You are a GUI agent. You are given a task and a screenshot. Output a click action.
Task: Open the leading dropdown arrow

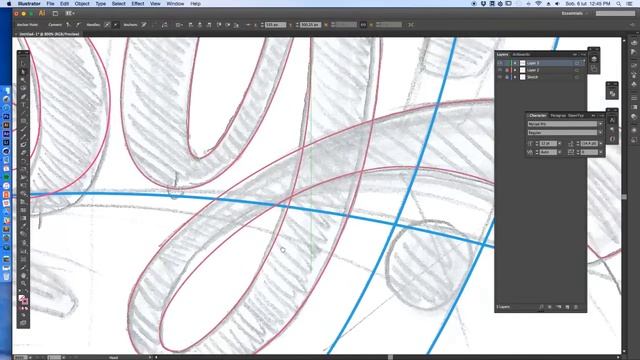(x=601, y=143)
